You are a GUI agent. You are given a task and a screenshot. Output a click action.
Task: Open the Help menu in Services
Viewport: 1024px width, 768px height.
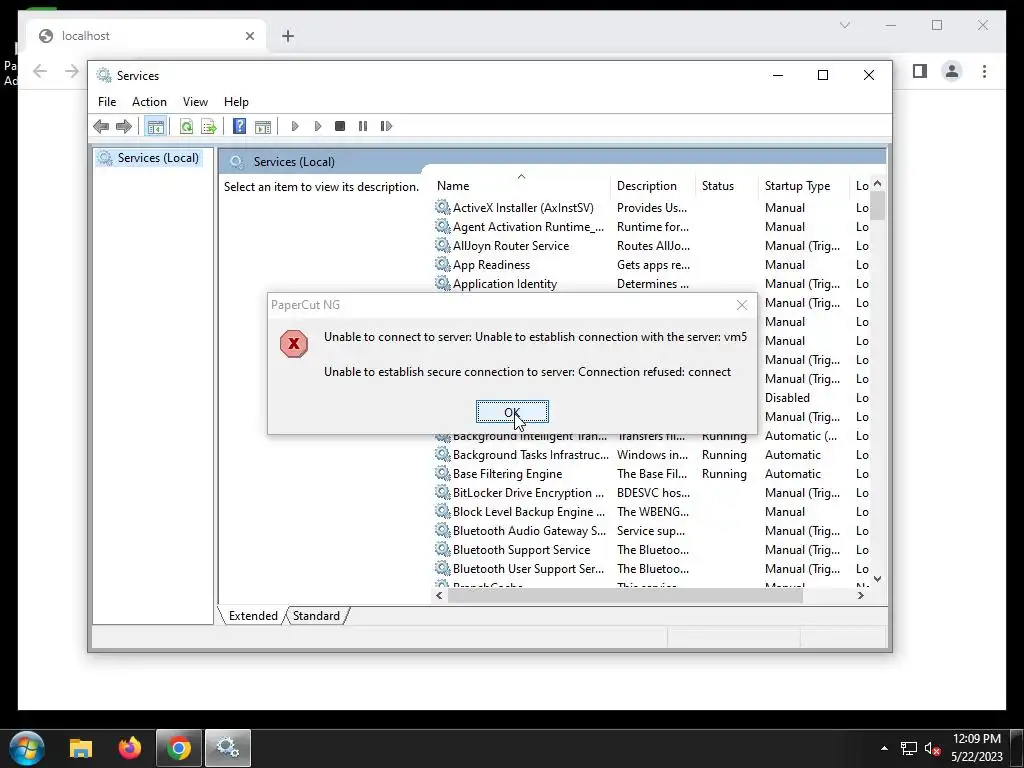[236, 102]
